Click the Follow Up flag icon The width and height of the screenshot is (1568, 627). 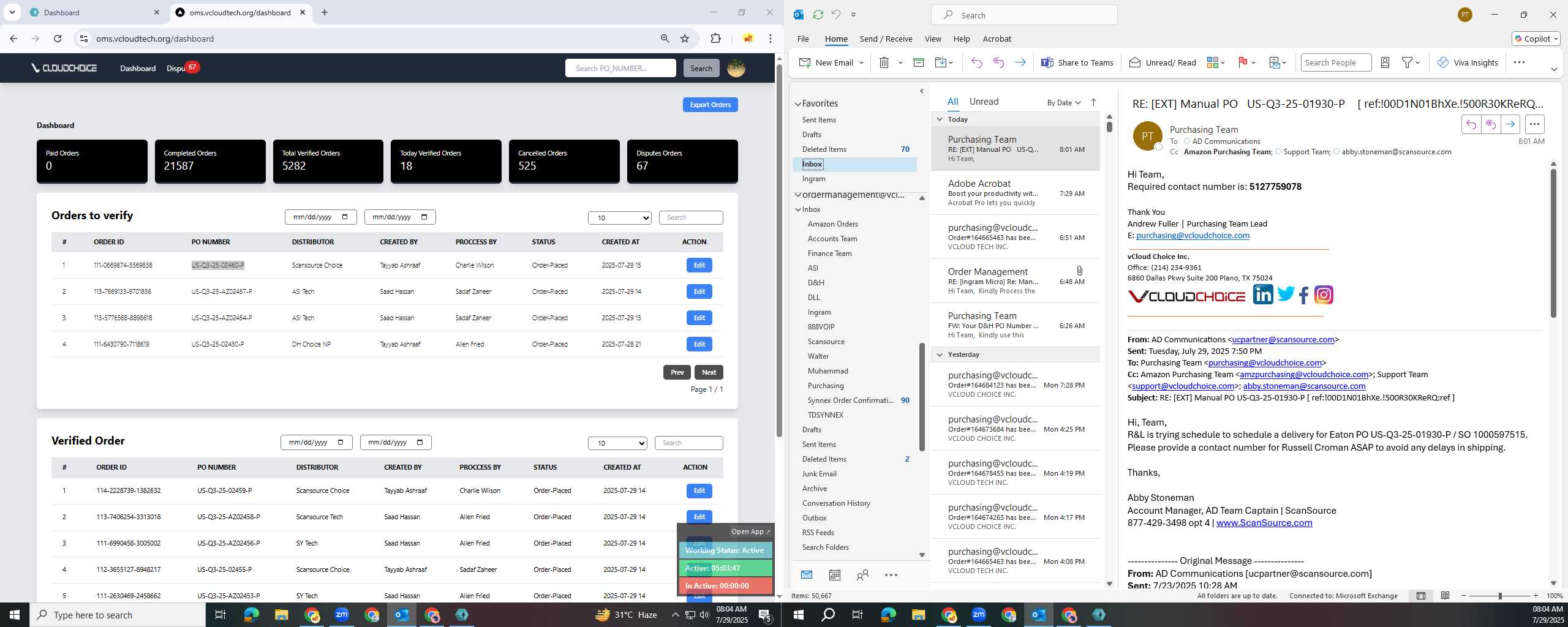[1243, 62]
